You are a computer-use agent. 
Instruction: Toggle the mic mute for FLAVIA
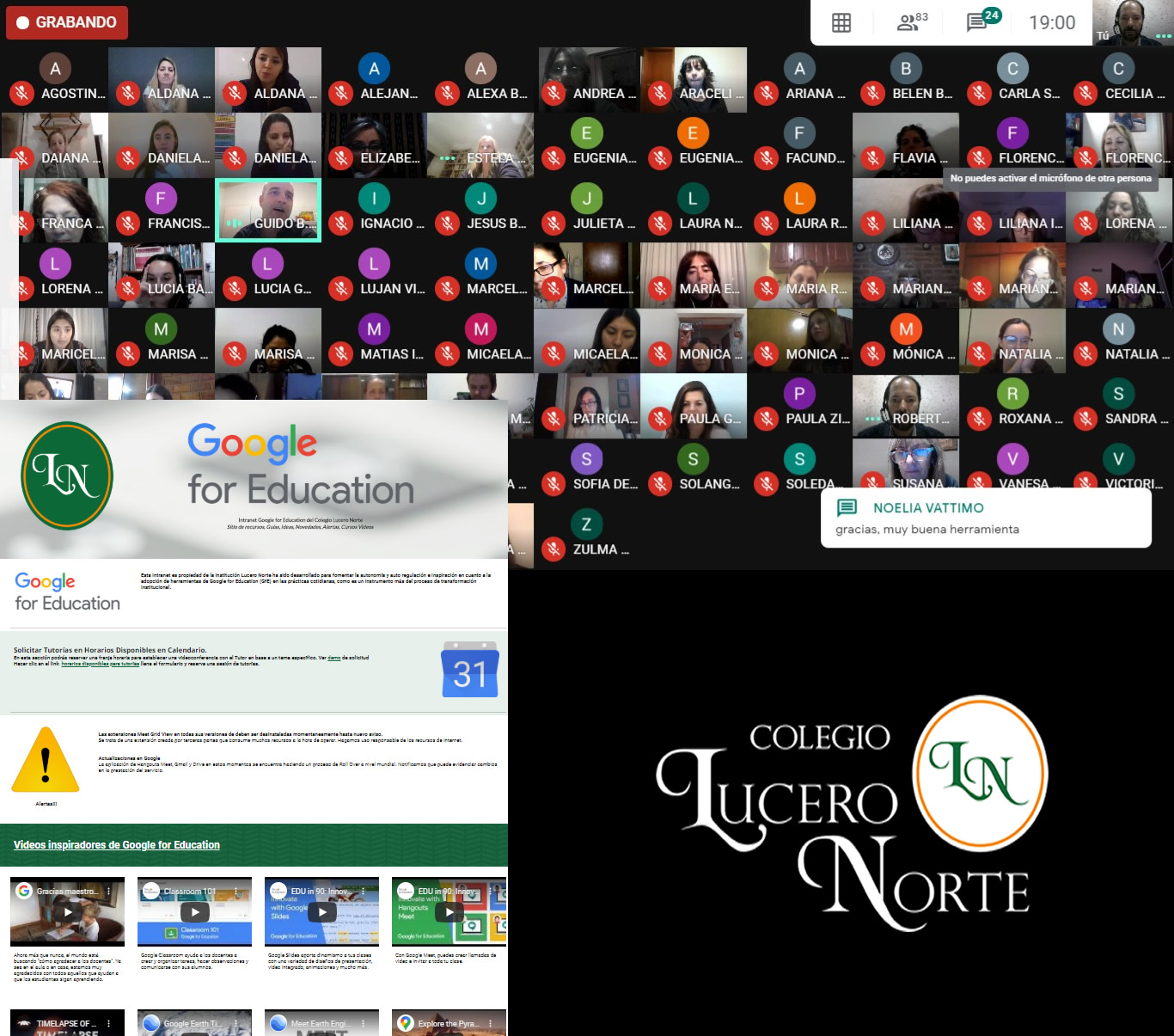pos(873,157)
